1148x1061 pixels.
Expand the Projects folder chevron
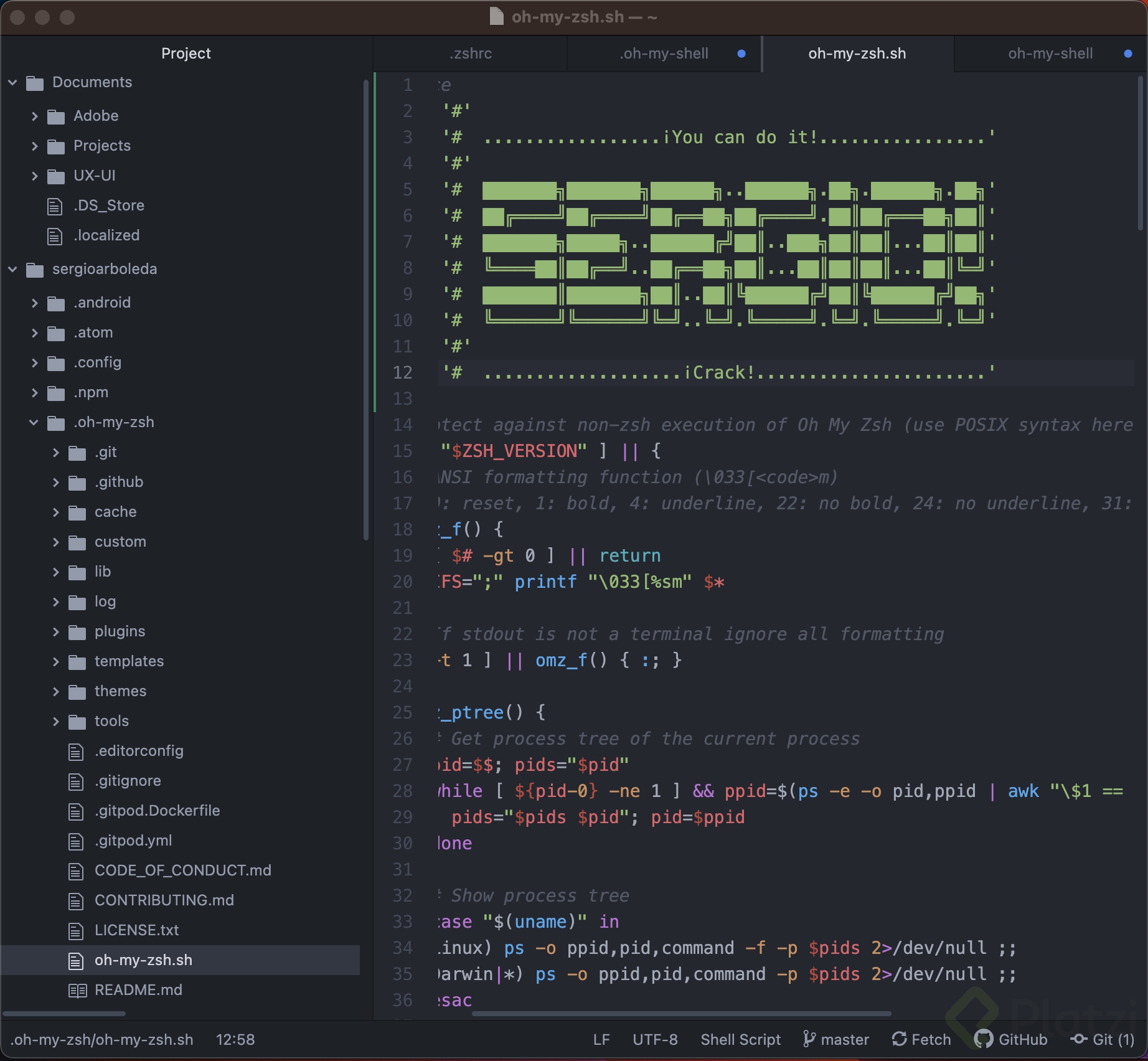(34, 146)
